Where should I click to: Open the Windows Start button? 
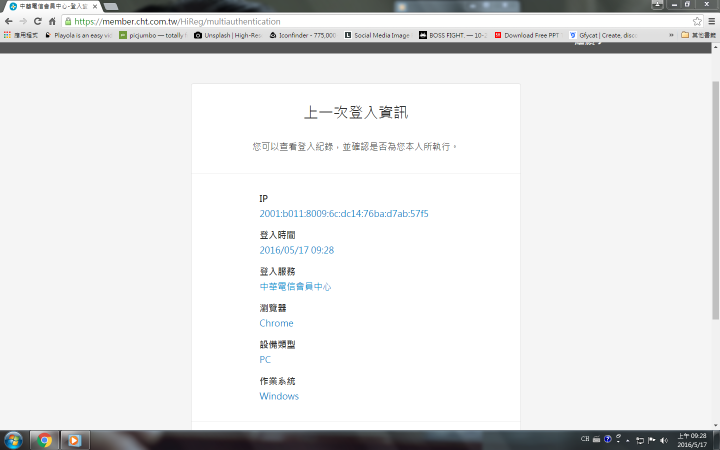click(x=13, y=440)
